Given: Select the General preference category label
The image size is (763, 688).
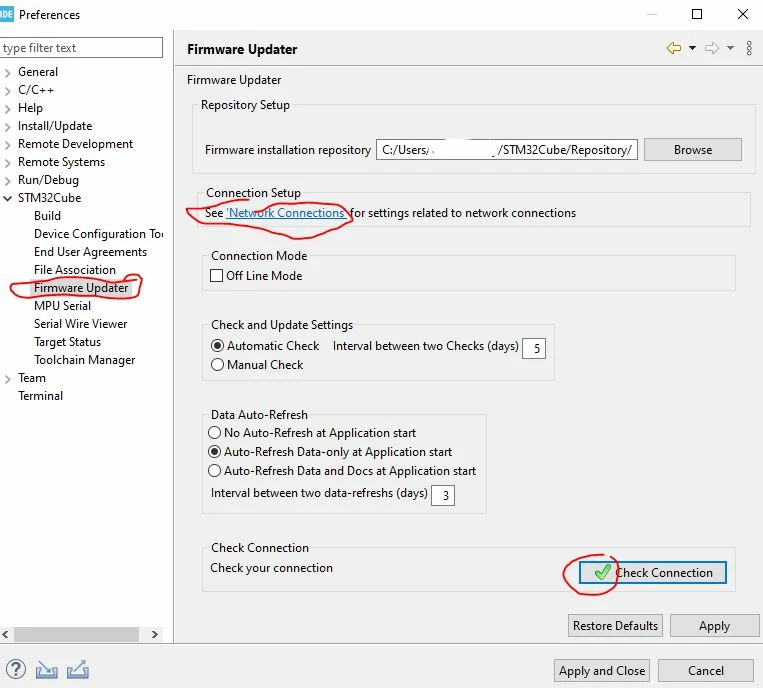Looking at the screenshot, I should point(38,72).
